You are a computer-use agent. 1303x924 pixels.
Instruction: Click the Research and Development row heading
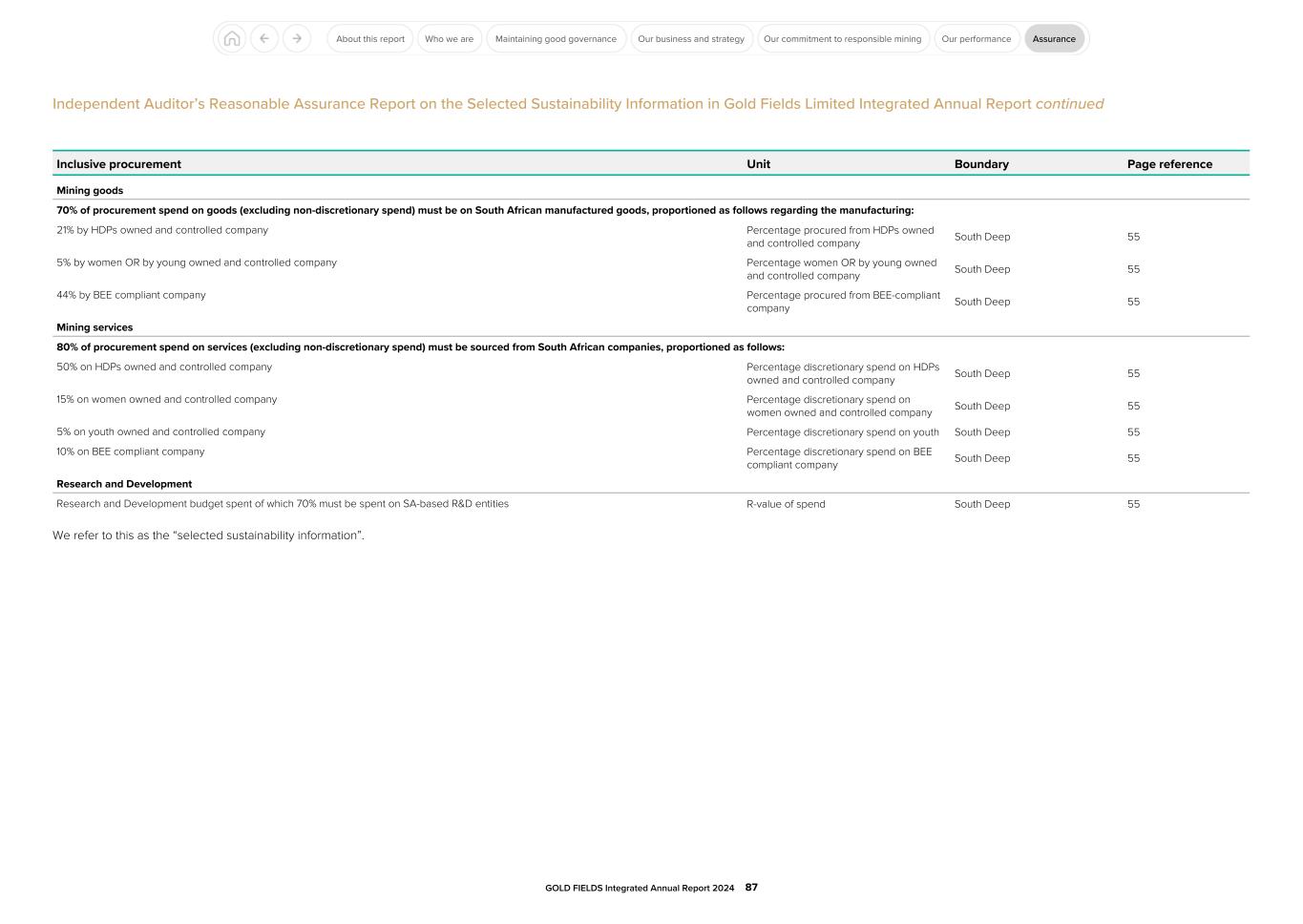(x=124, y=484)
